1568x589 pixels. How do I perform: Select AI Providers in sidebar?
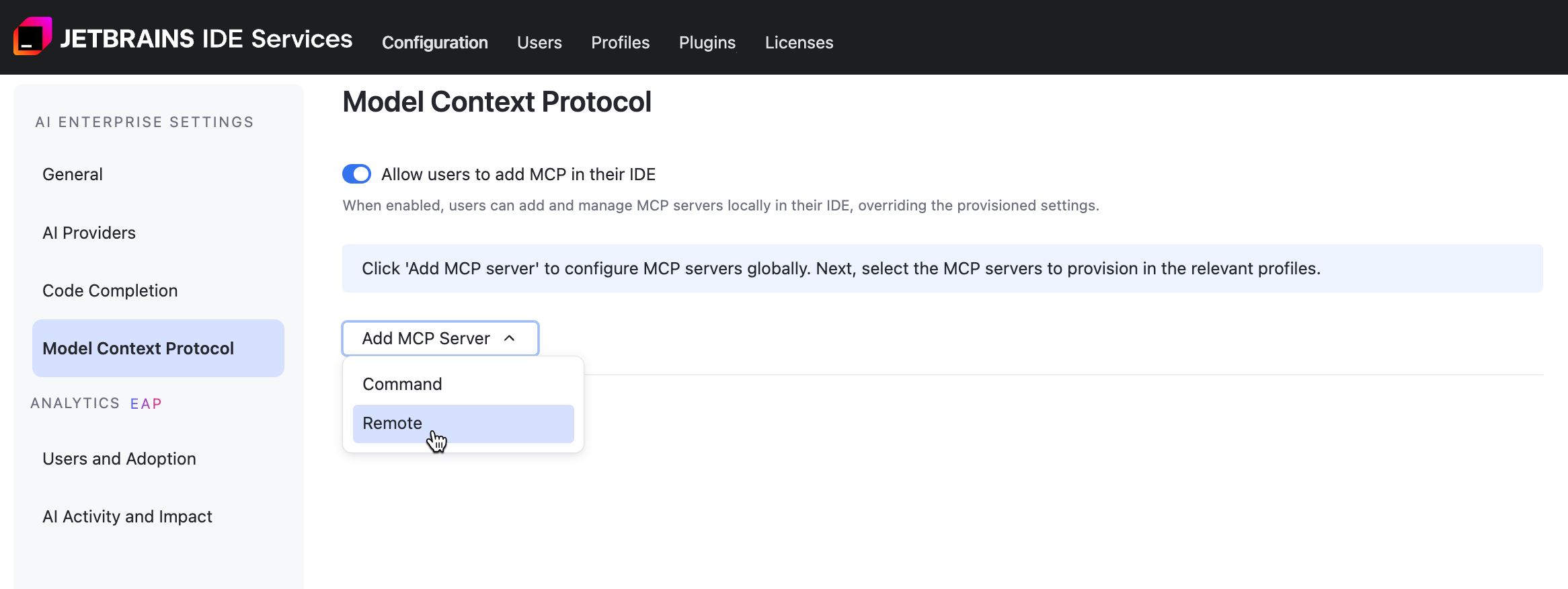click(89, 233)
